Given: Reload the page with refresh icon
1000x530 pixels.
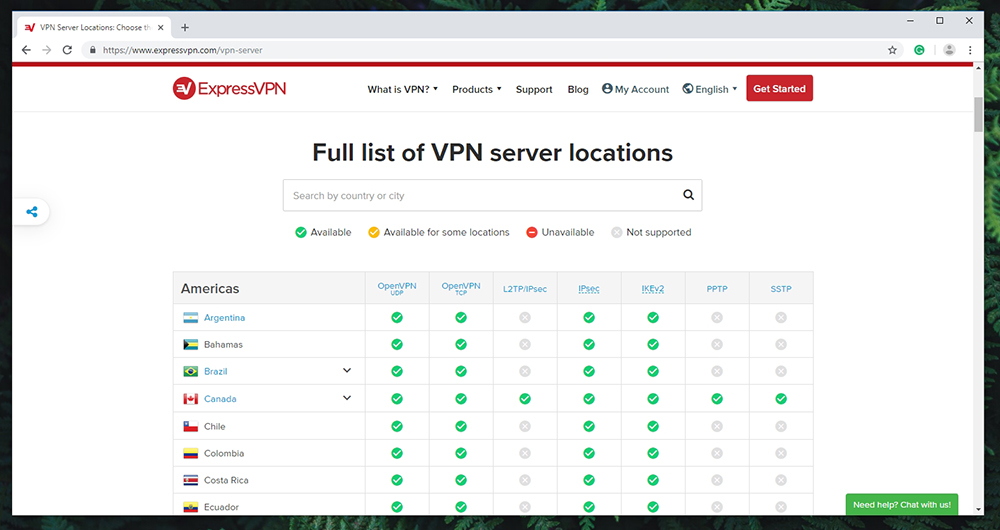Looking at the screenshot, I should [67, 50].
